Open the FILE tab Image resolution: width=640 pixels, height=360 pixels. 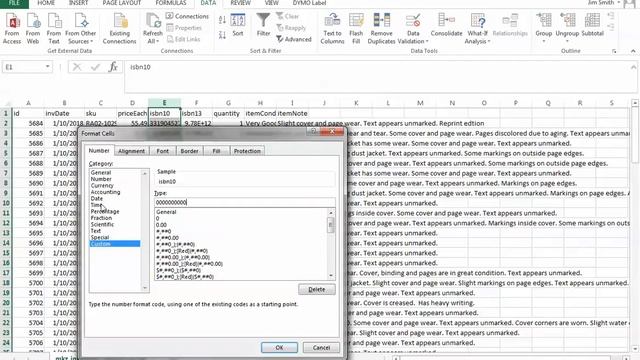pyautogui.click(x=14, y=3)
